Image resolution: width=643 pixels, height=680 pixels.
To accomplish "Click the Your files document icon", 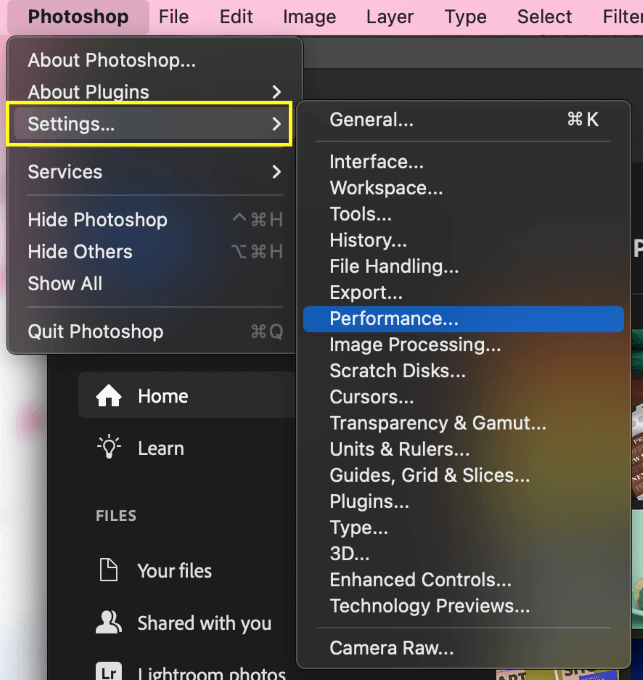I will (x=108, y=570).
